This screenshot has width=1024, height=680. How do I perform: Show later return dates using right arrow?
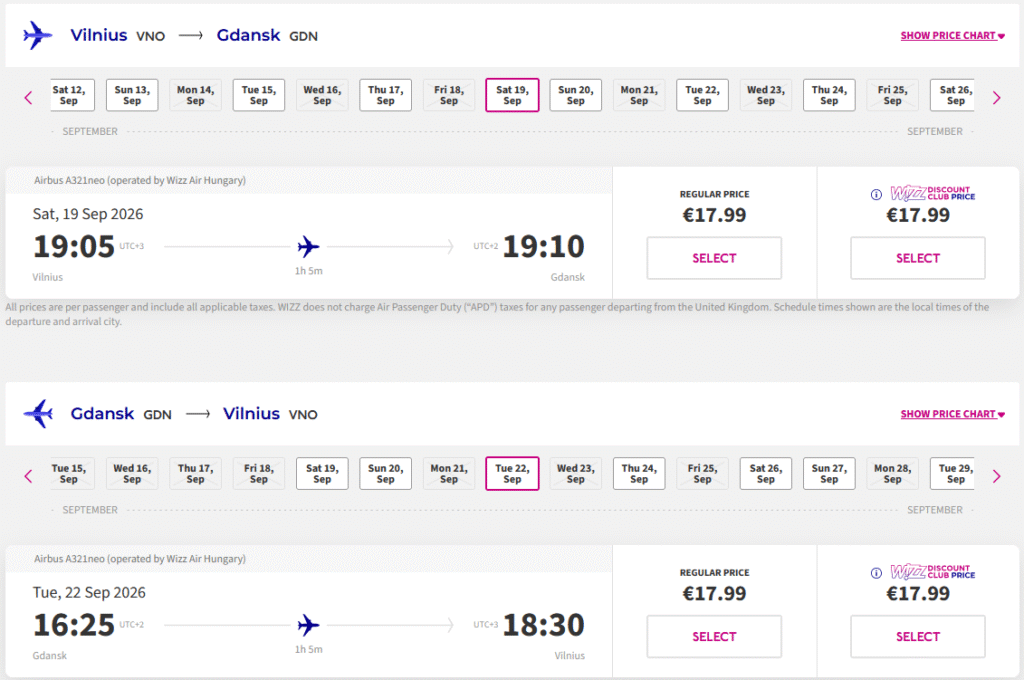click(x=996, y=476)
